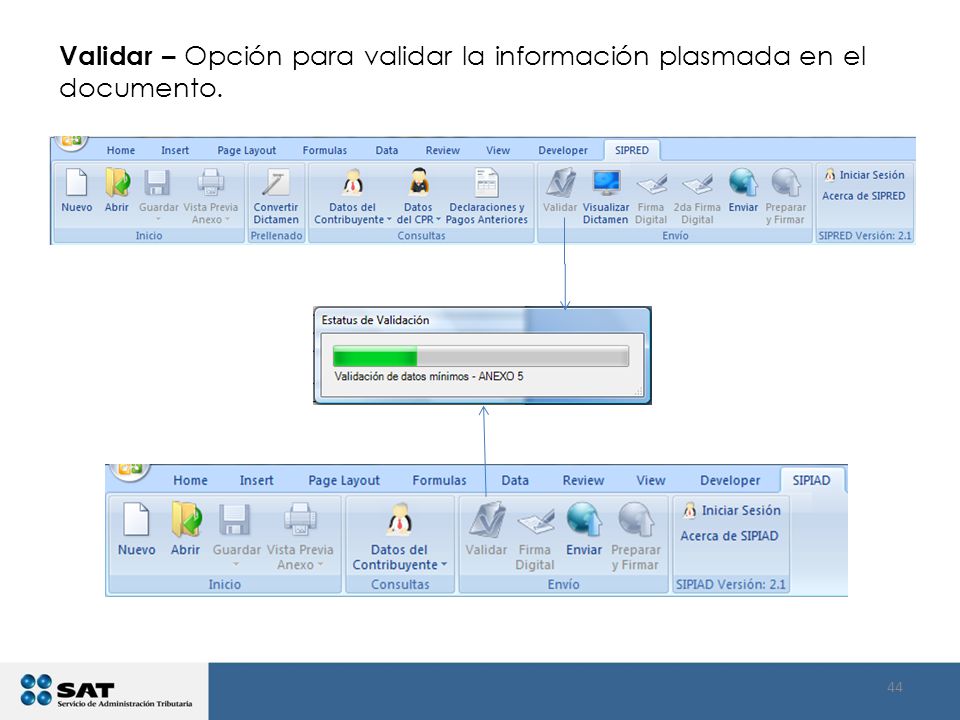Click Enviar globe icon in SIPRED ribbon

(x=743, y=190)
